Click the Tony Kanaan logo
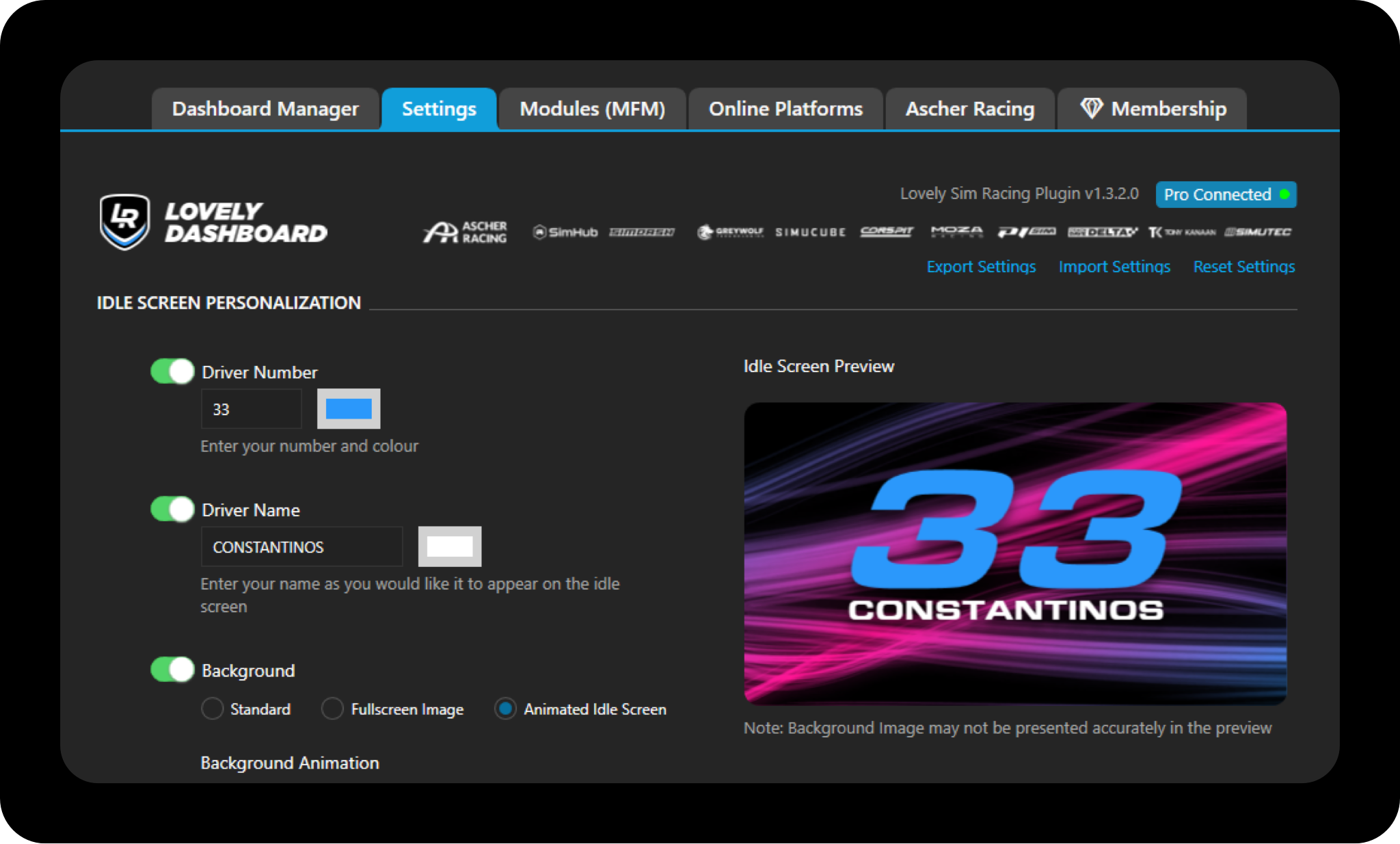Viewport: 1400px width, 844px height. 1182,233
